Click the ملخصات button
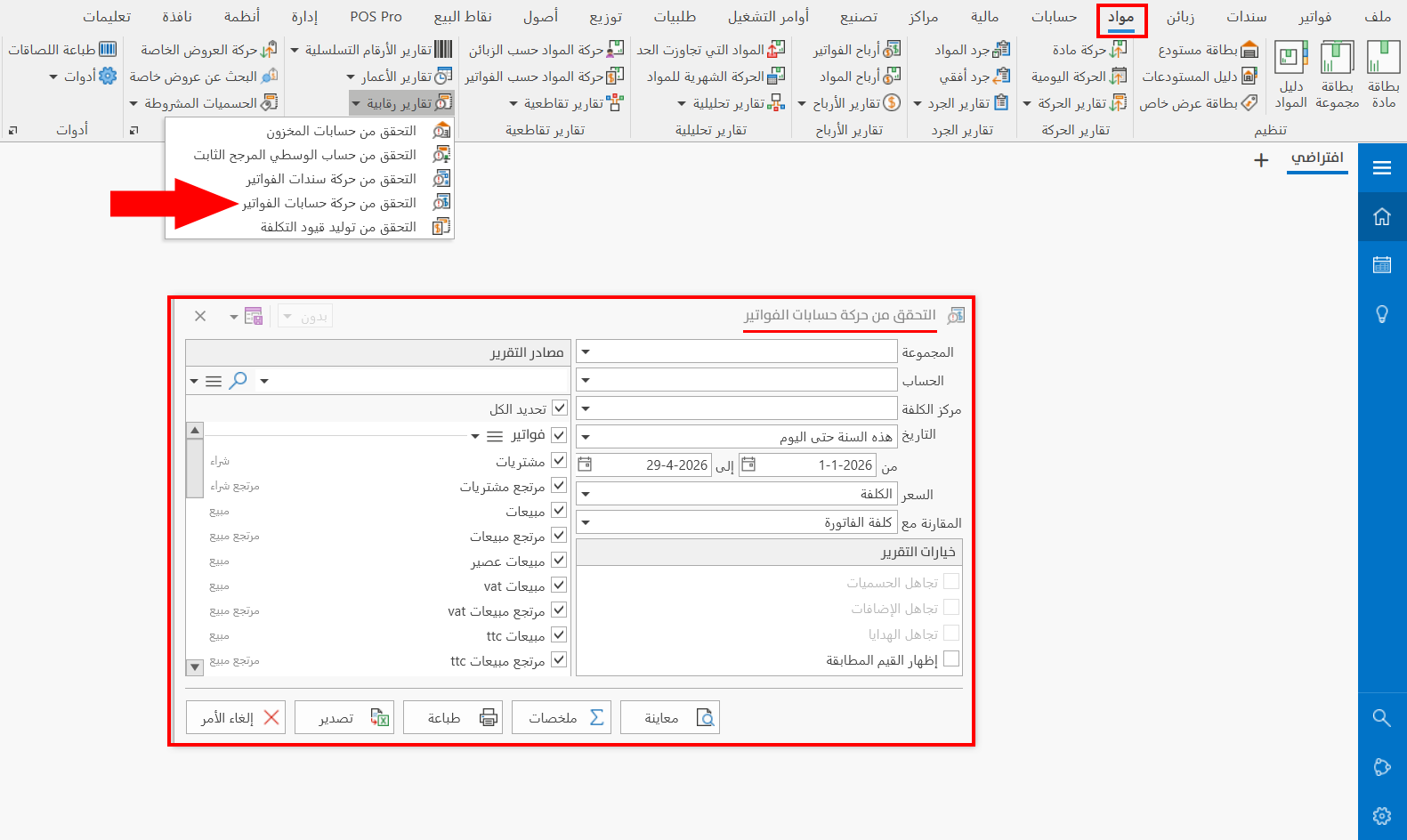Viewport: 1407px width, 840px height. (562, 717)
